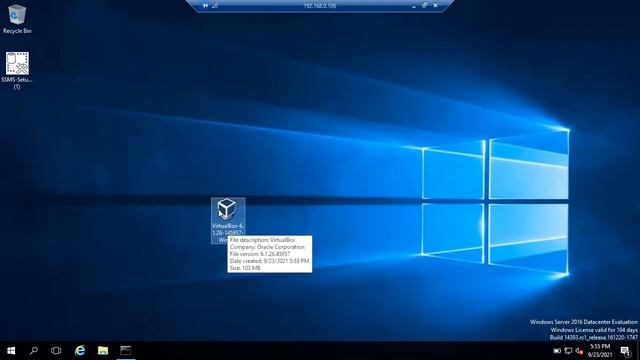The height and width of the screenshot is (360, 640).
Task: Close the remote desktop connection bar
Action: (436, 6)
